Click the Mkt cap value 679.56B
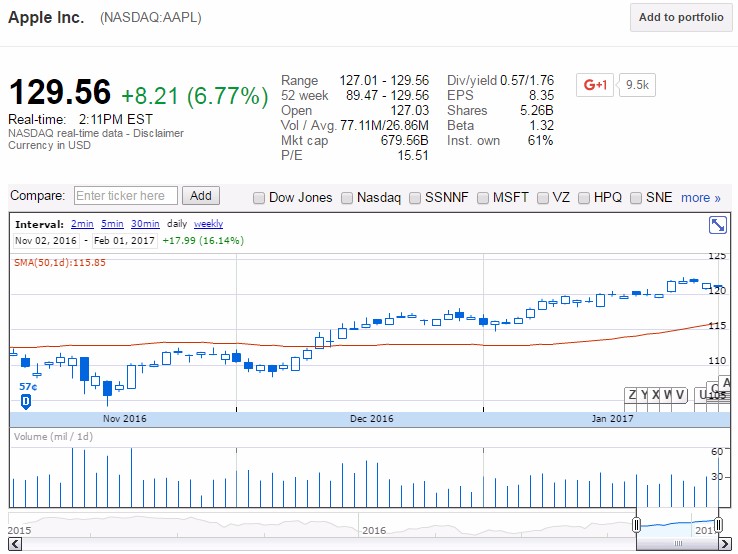738x554 pixels. click(x=404, y=141)
